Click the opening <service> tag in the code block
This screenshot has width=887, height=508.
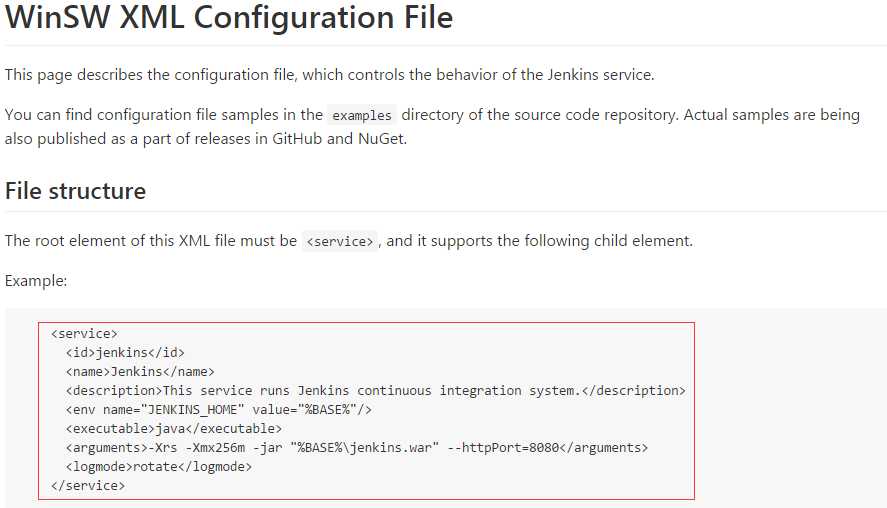pos(84,333)
